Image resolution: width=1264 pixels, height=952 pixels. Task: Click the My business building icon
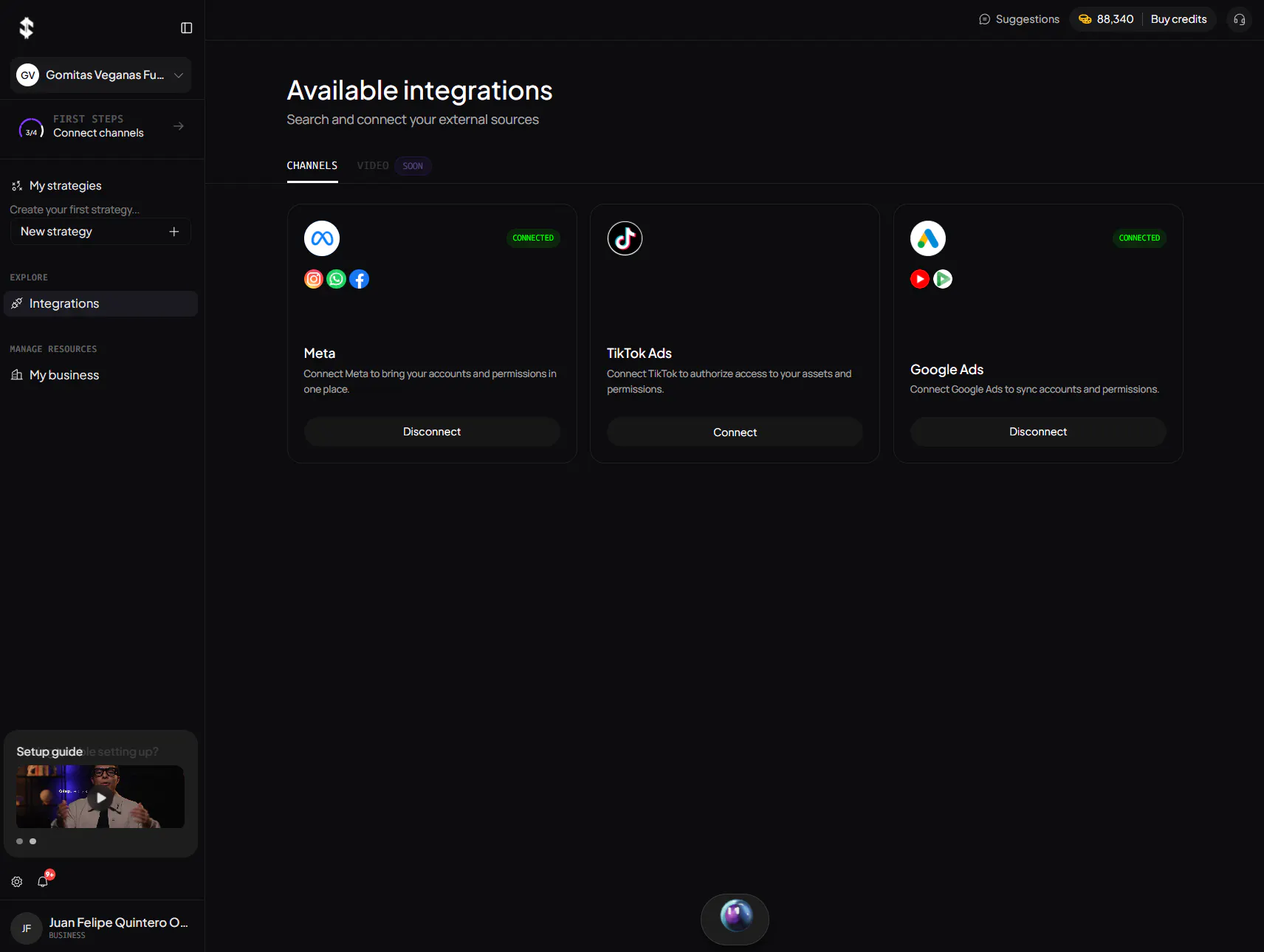pyautogui.click(x=17, y=376)
